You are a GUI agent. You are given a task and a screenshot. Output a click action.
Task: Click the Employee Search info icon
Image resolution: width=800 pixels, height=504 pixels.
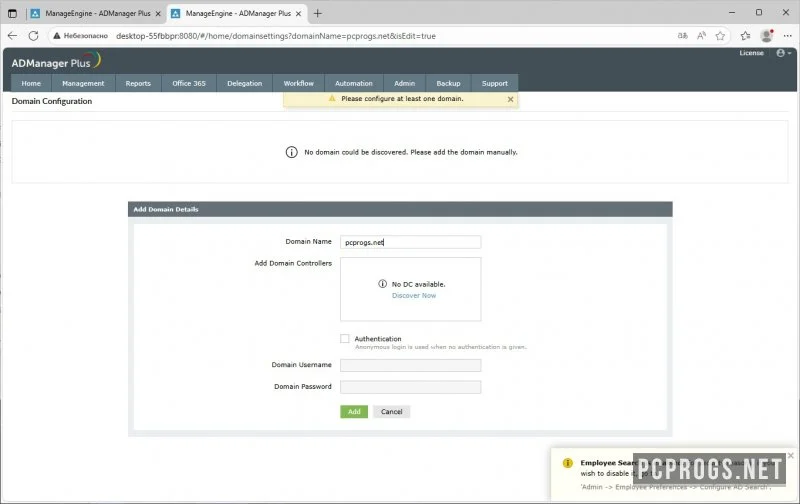pos(567,463)
